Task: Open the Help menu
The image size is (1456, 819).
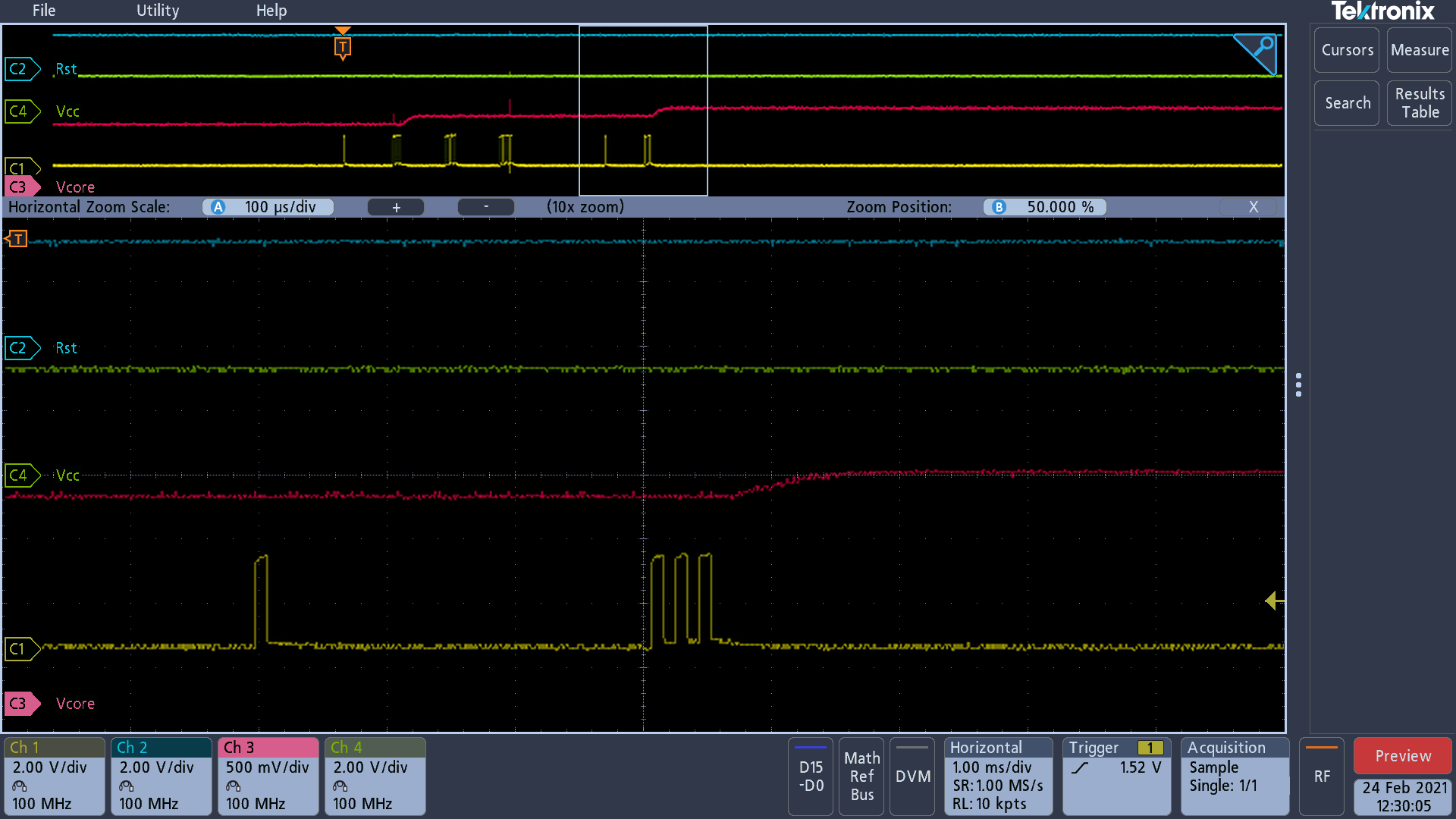Action: click(x=271, y=11)
